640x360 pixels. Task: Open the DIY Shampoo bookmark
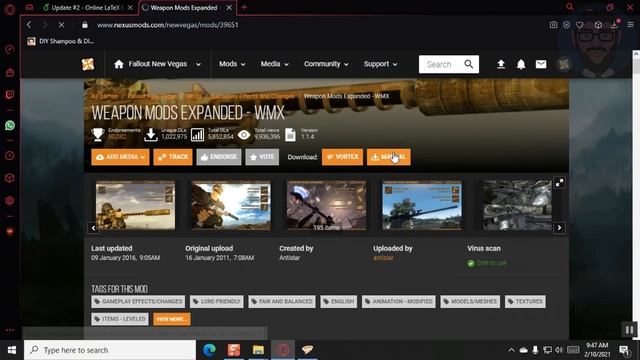[60, 41]
